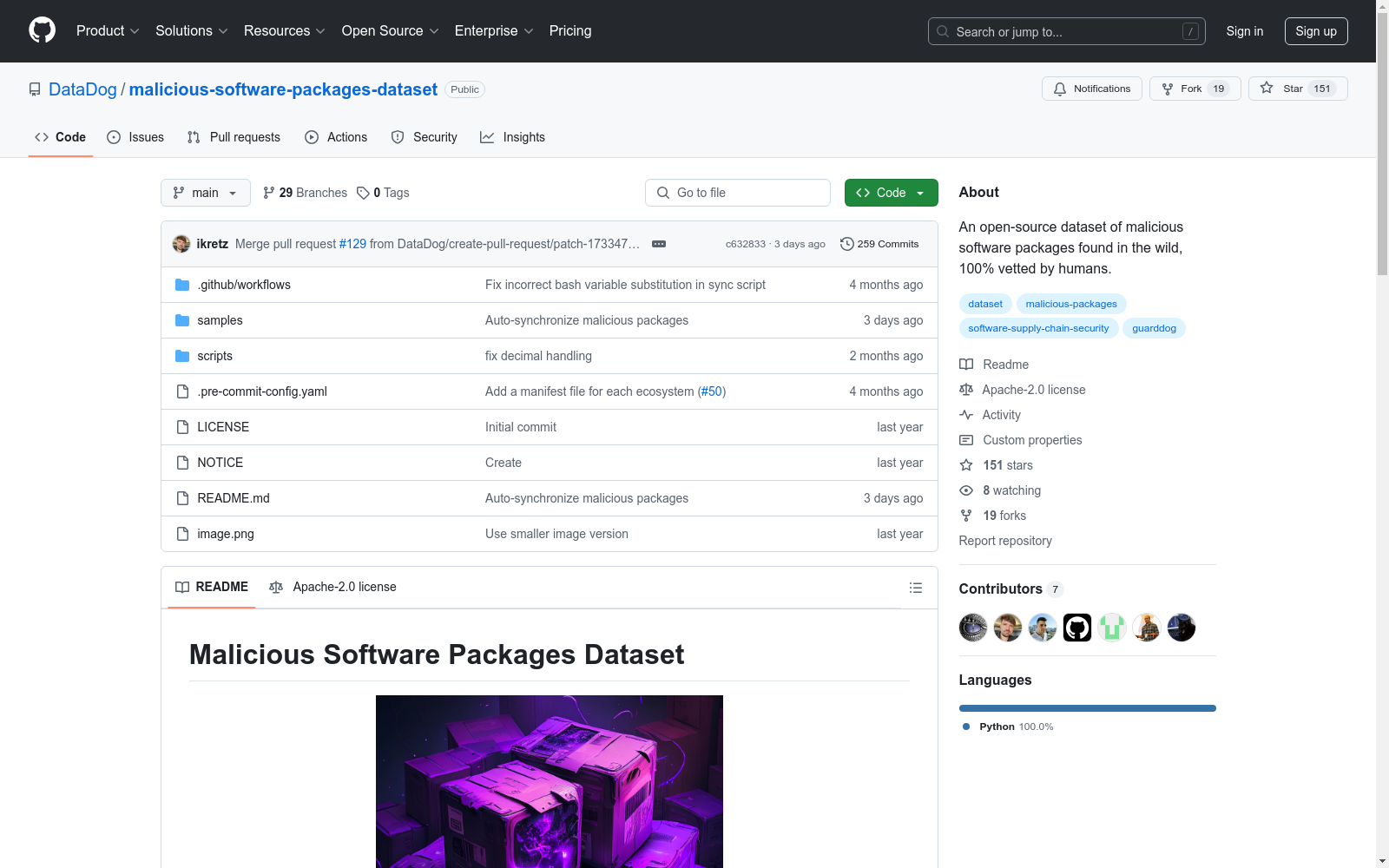This screenshot has height=868, width=1389.
Task: Star the repository
Action: 1298,89
